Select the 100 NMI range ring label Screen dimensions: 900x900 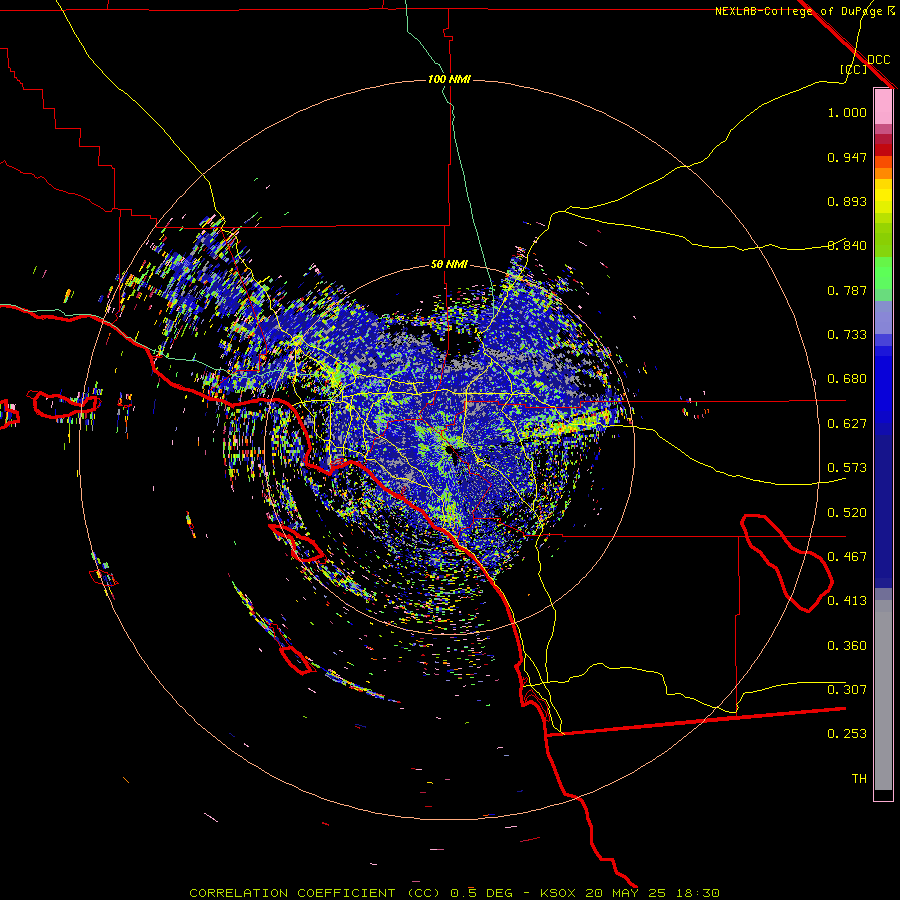click(449, 79)
